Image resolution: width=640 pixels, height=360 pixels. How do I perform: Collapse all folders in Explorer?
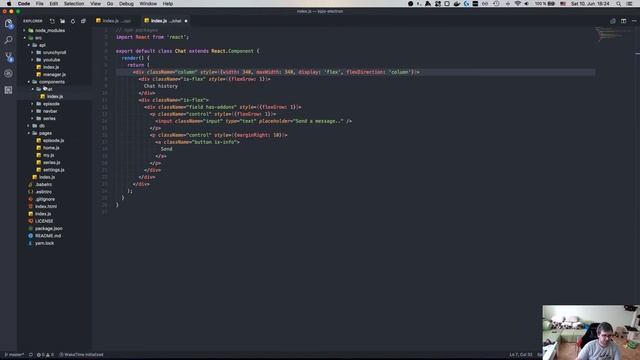[83, 21]
